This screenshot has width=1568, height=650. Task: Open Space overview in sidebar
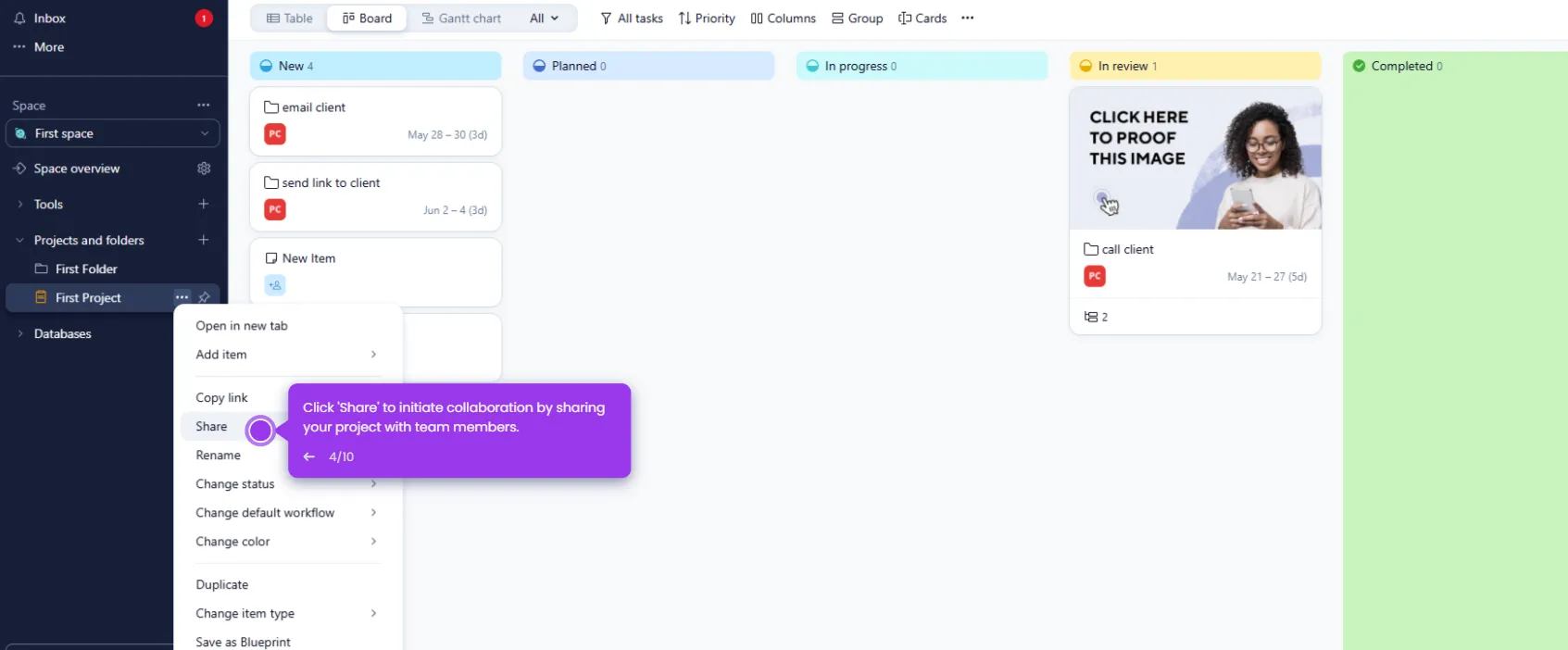coord(77,169)
